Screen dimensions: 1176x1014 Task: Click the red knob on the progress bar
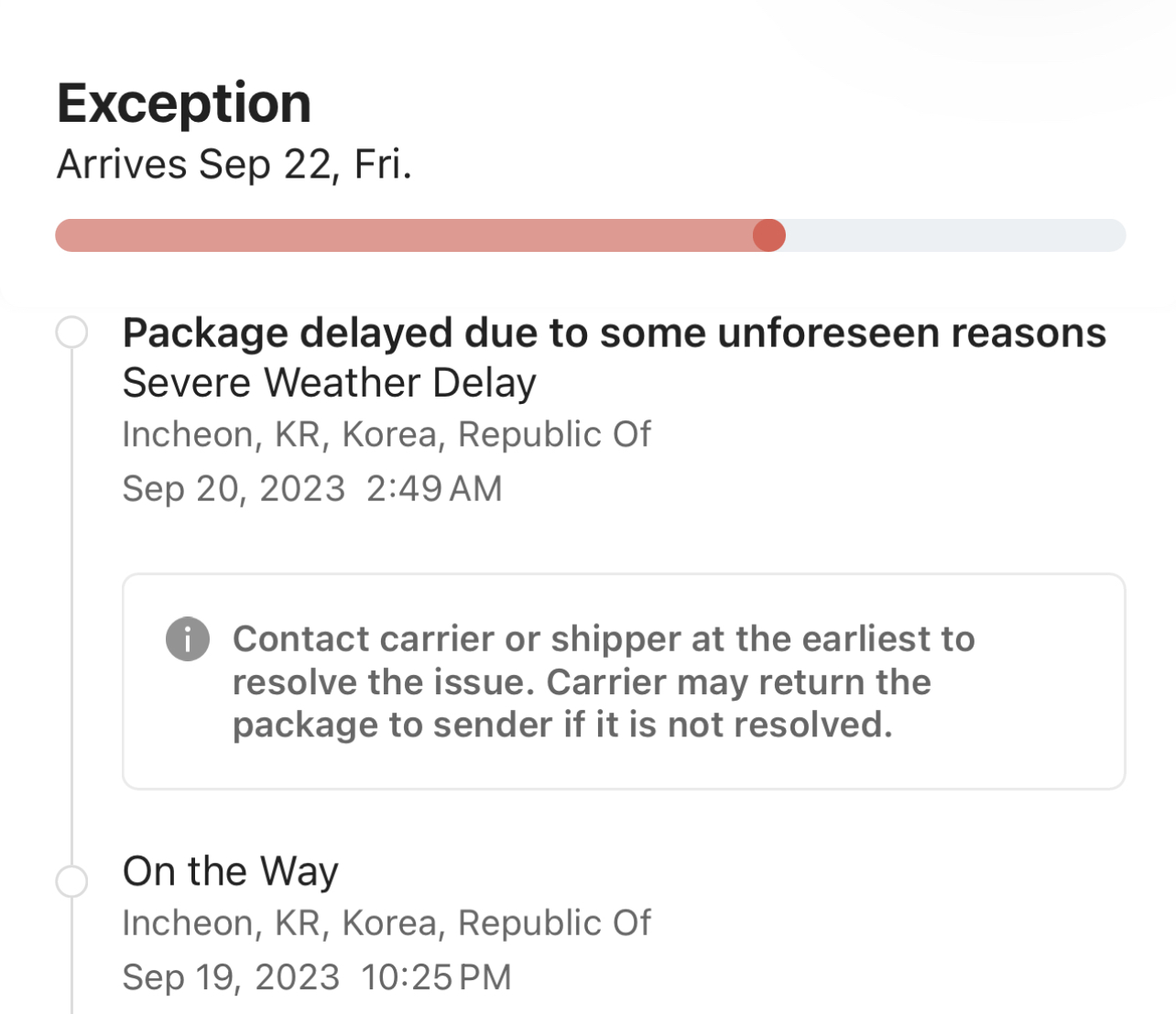(769, 235)
